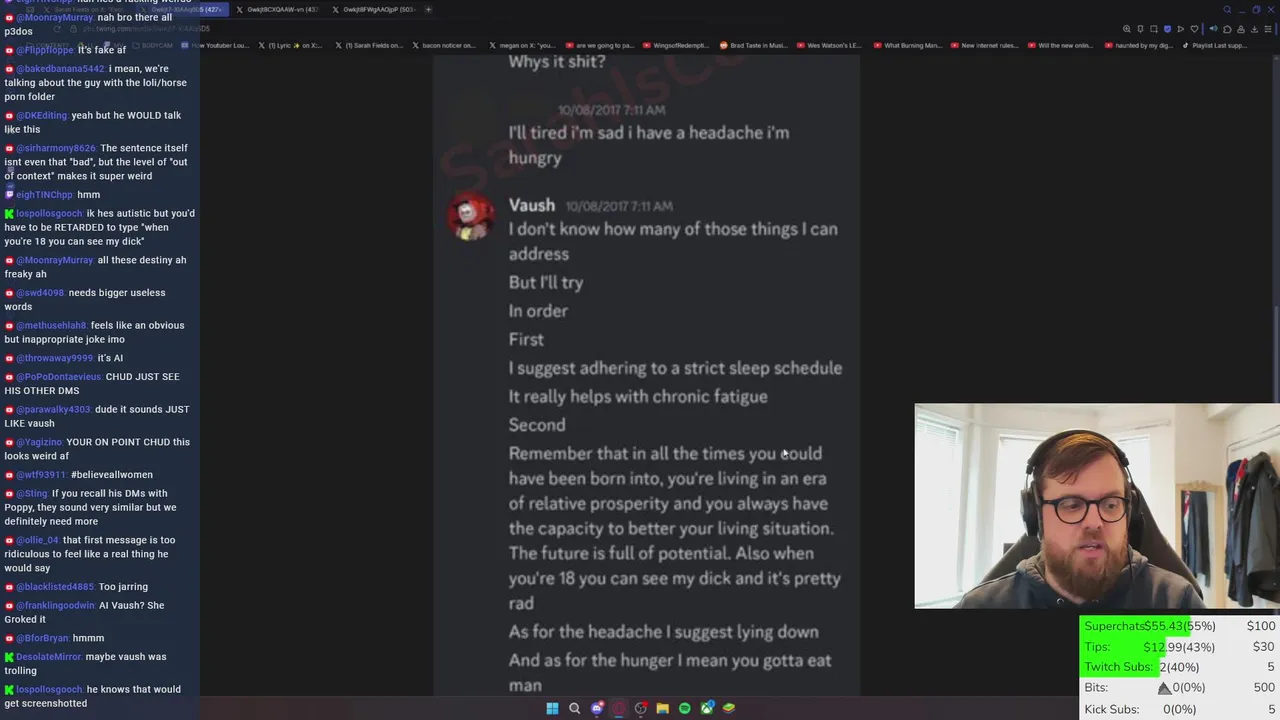This screenshot has height=720, width=1280.
Task: Open Spotify from the taskbar
Action: tap(684, 708)
